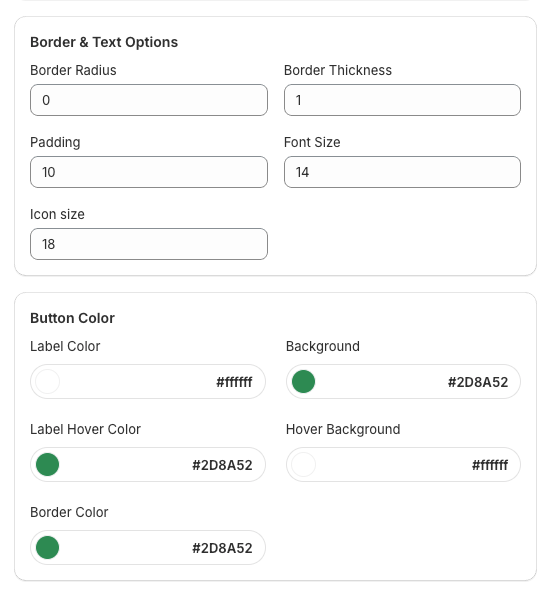Click the Icon size label
549x594 pixels.
point(57,214)
